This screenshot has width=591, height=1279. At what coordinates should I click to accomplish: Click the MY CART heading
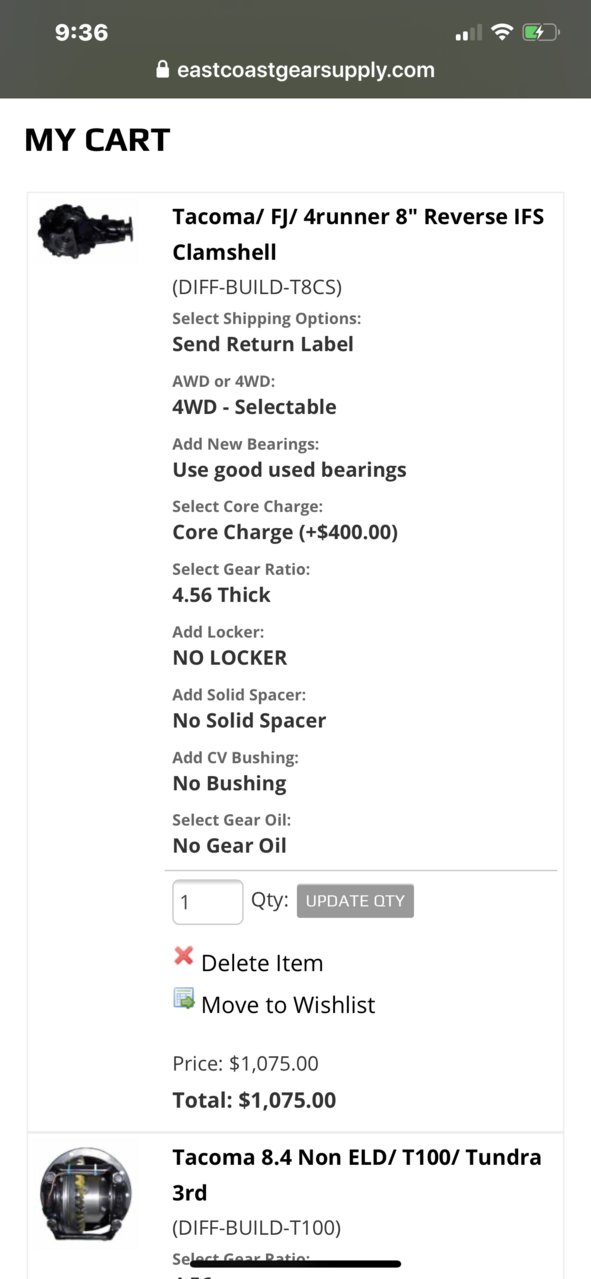pyautogui.click(x=97, y=139)
